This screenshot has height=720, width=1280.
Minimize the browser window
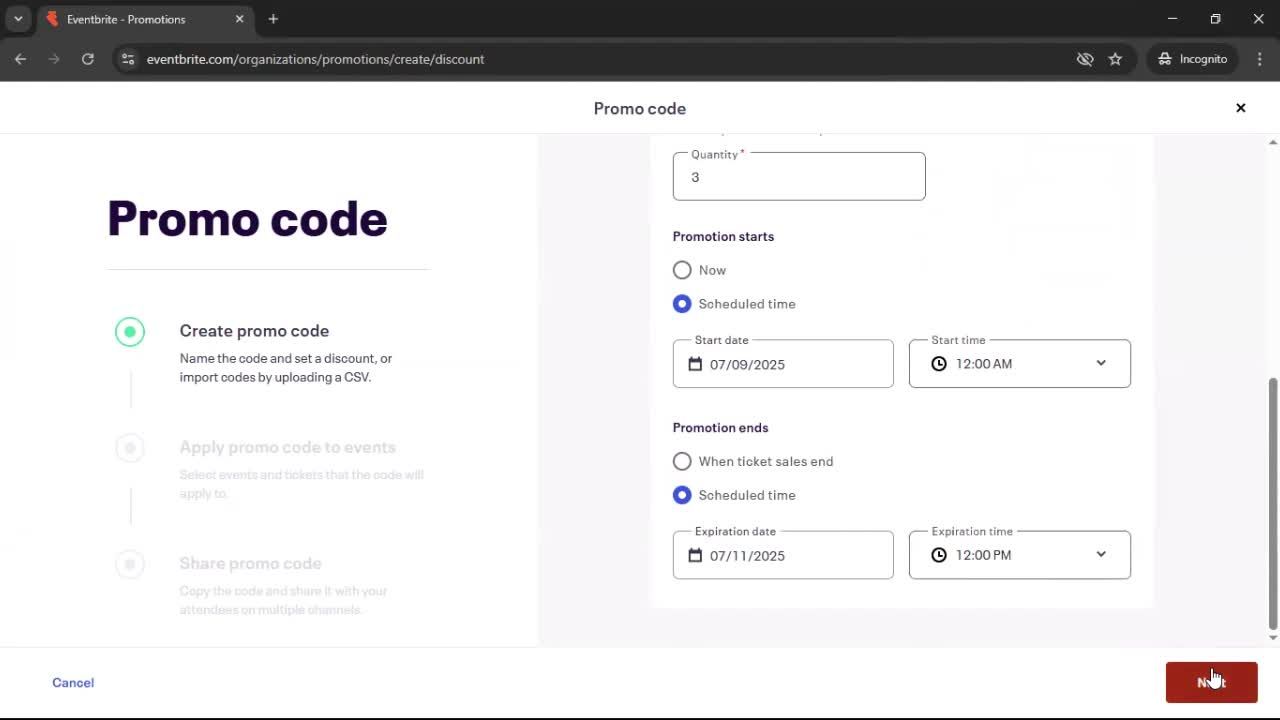1172,19
